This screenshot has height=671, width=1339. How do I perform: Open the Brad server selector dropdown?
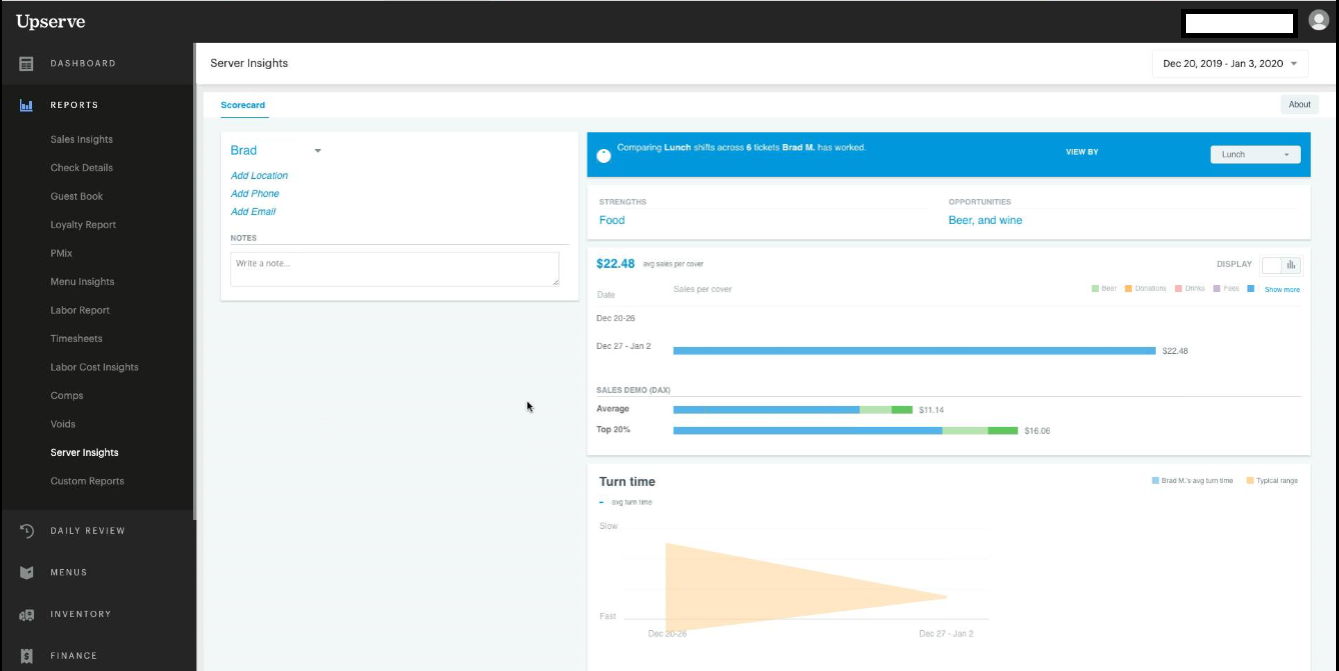point(317,151)
